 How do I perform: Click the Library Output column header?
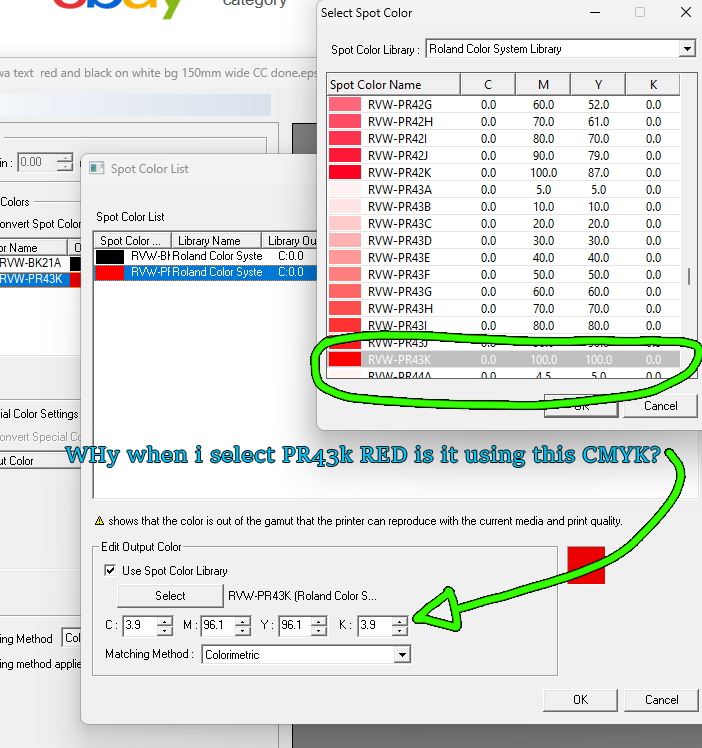289,240
